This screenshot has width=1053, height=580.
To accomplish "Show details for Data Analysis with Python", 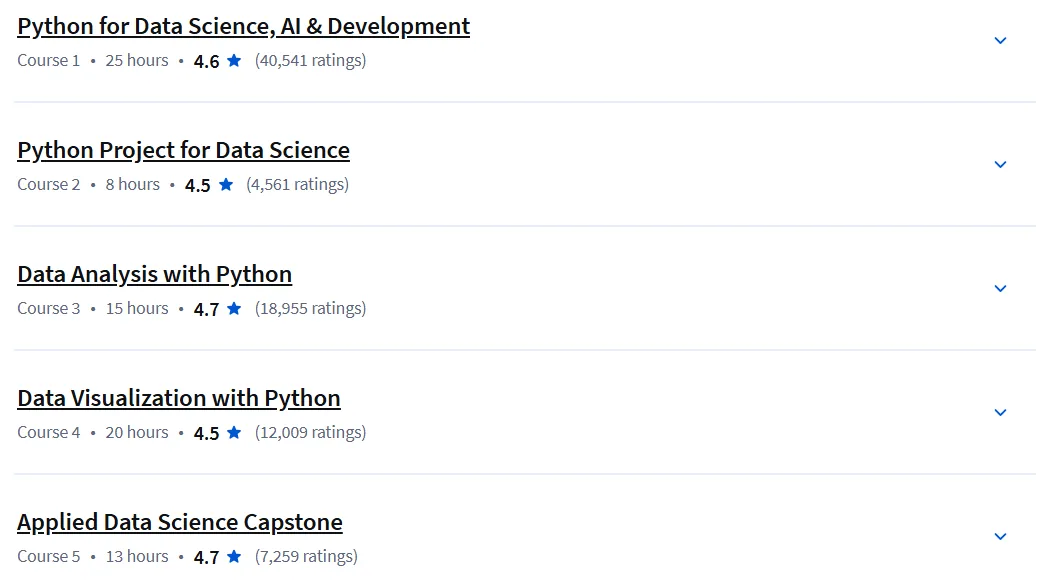I will [x=1000, y=289].
